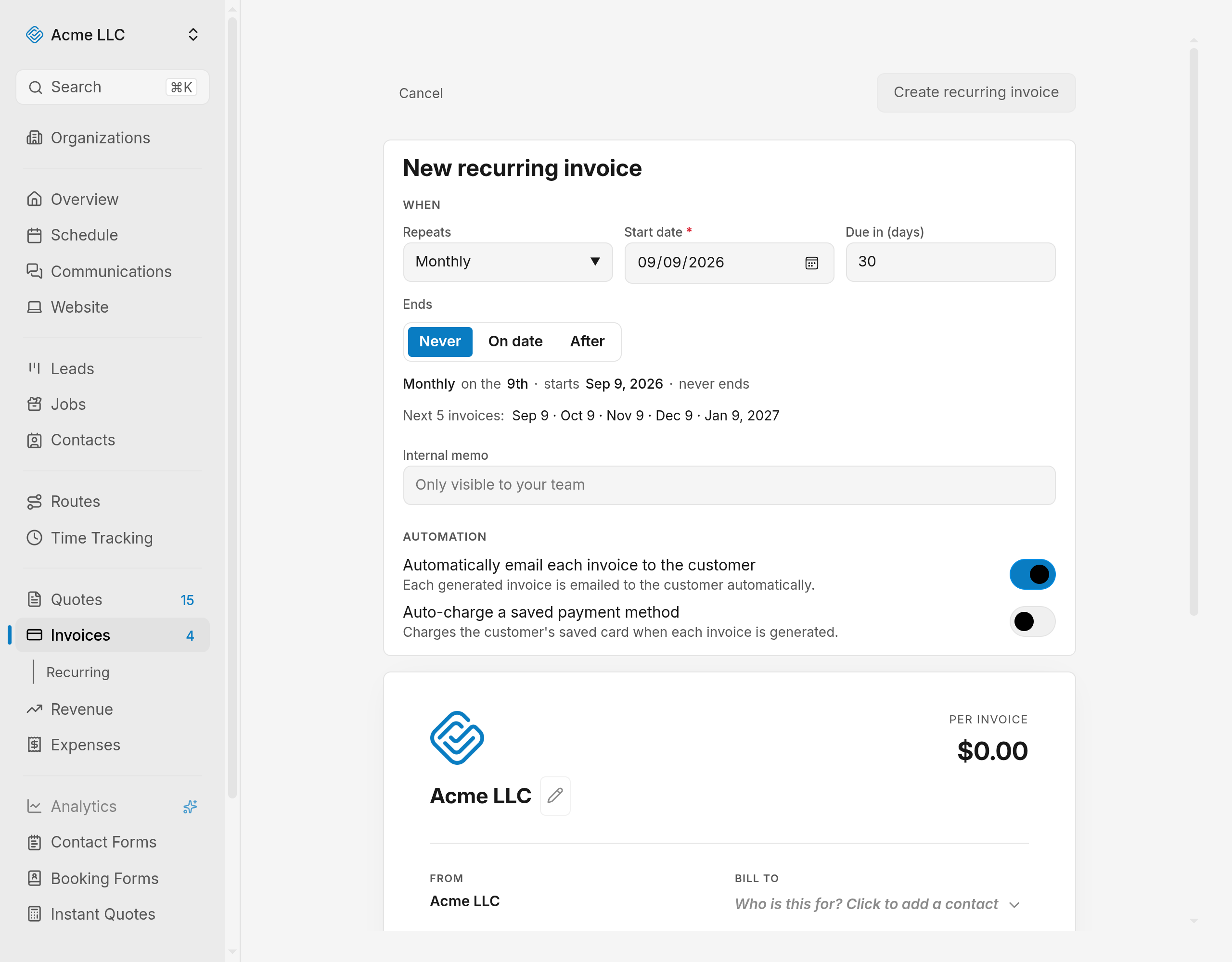Click the Leads kanban icon
1232x962 pixels.
click(35, 368)
